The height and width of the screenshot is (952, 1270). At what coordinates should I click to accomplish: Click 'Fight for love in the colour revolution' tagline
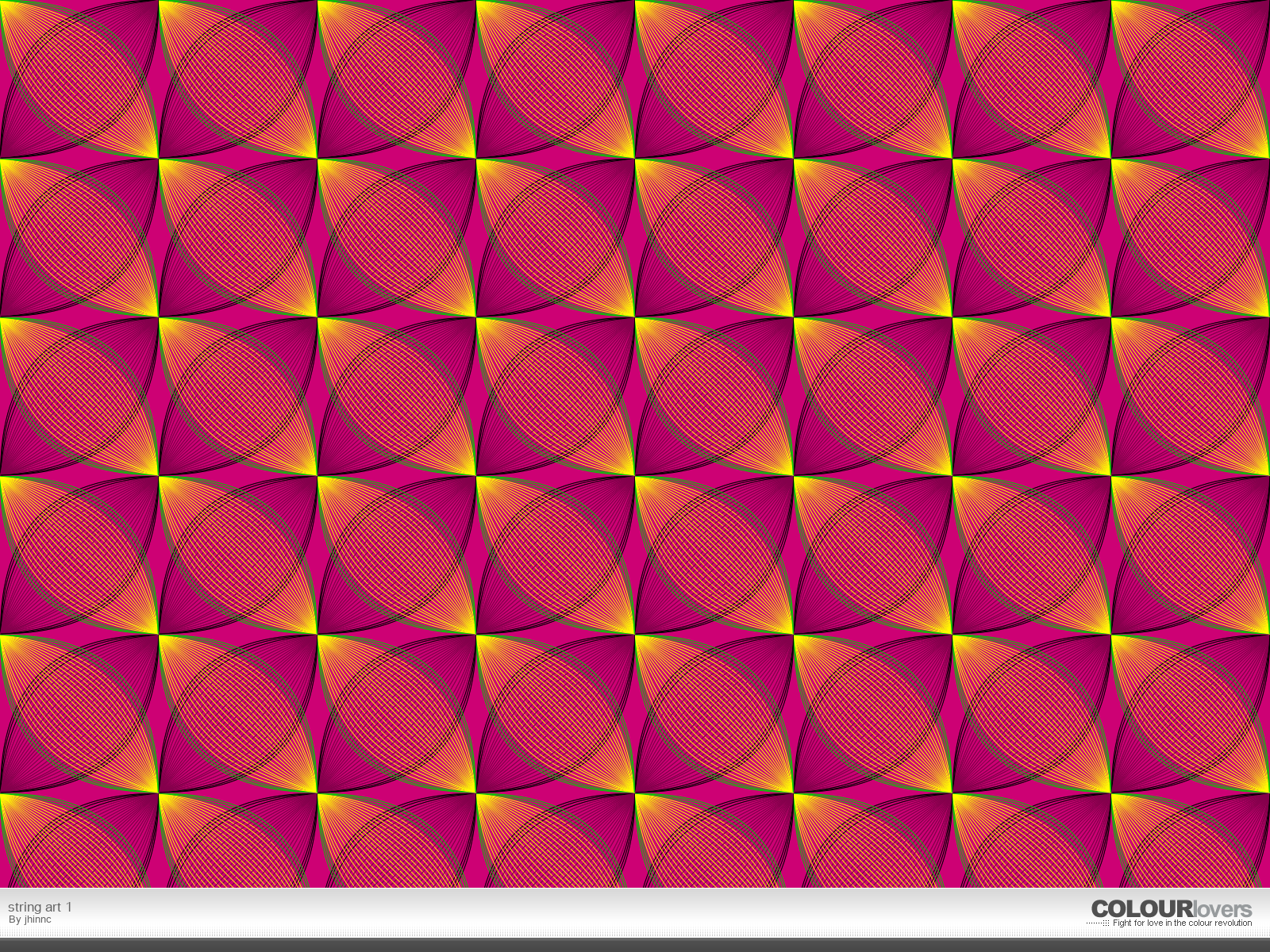pyautogui.click(x=1182, y=923)
